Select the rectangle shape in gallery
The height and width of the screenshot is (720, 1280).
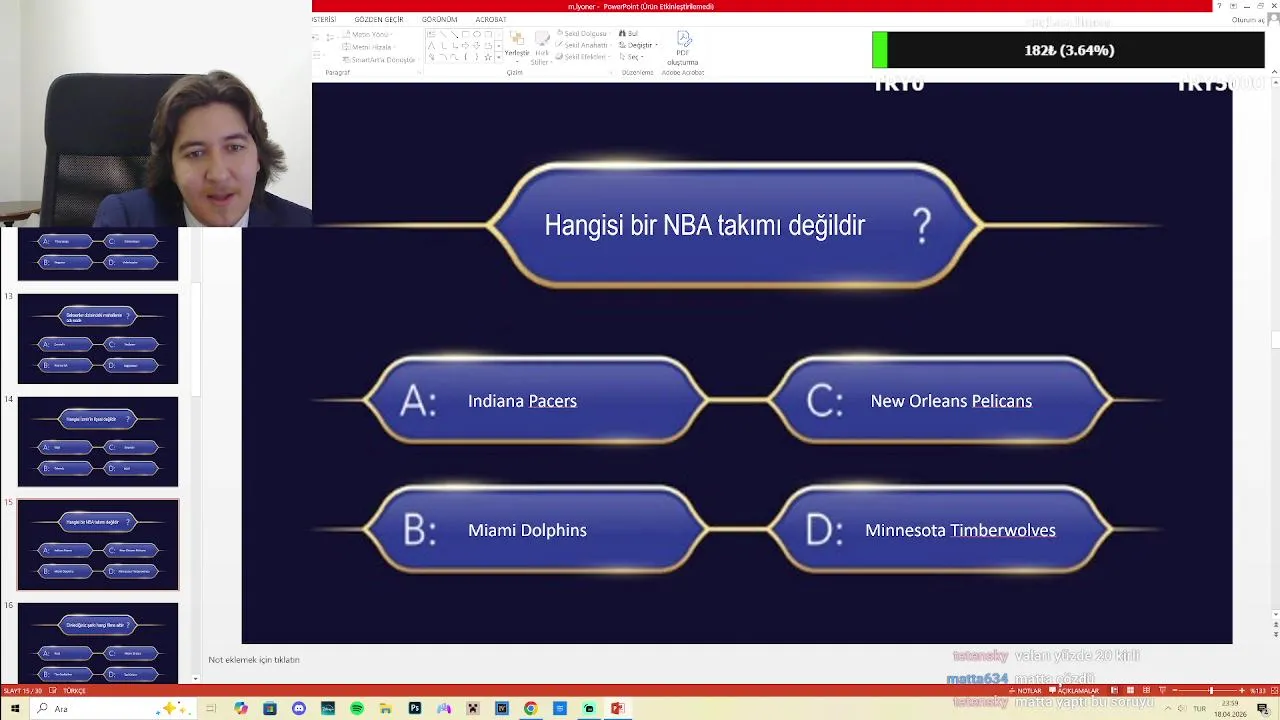click(465, 34)
